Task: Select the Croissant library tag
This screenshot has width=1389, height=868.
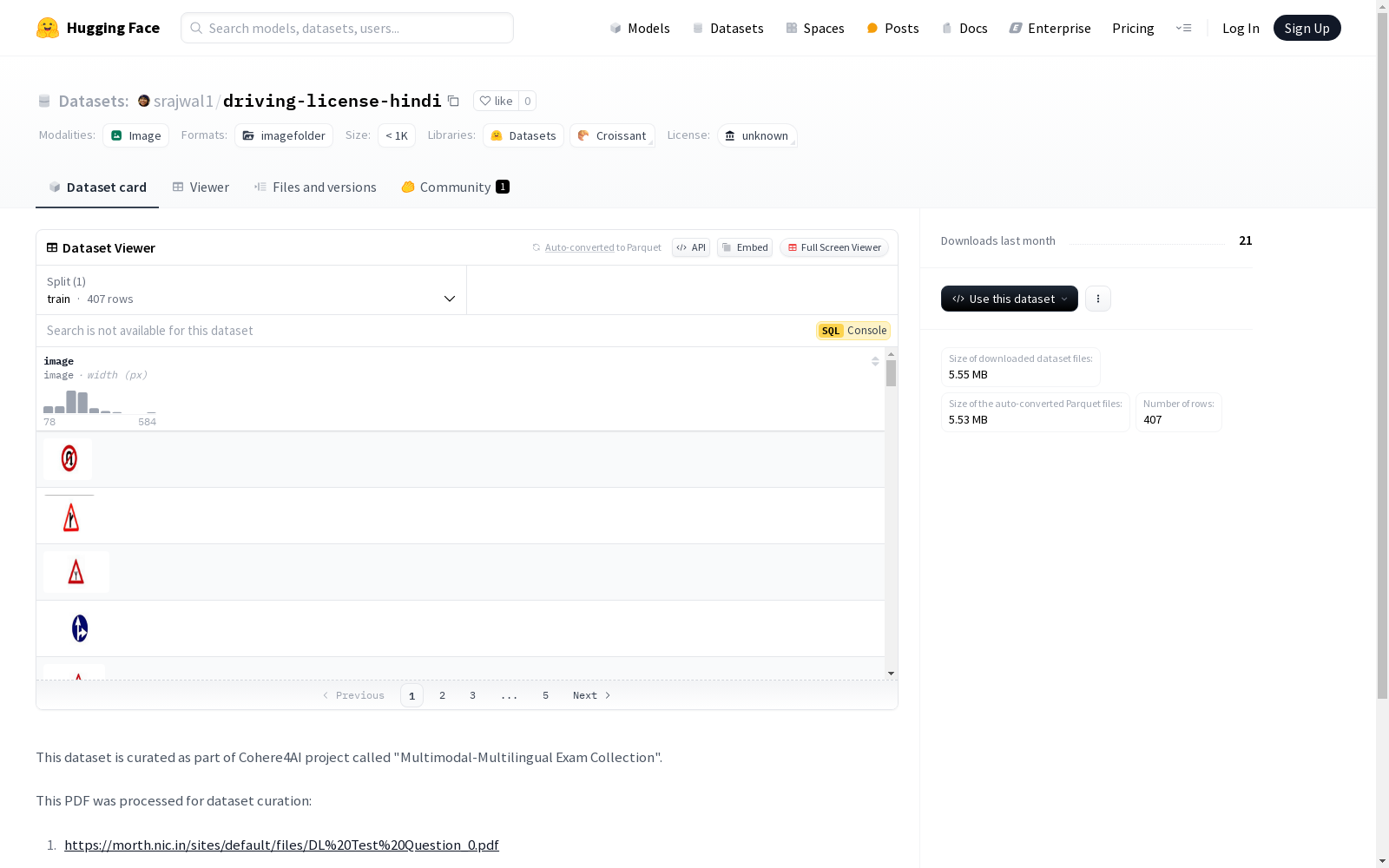Action: [612, 135]
